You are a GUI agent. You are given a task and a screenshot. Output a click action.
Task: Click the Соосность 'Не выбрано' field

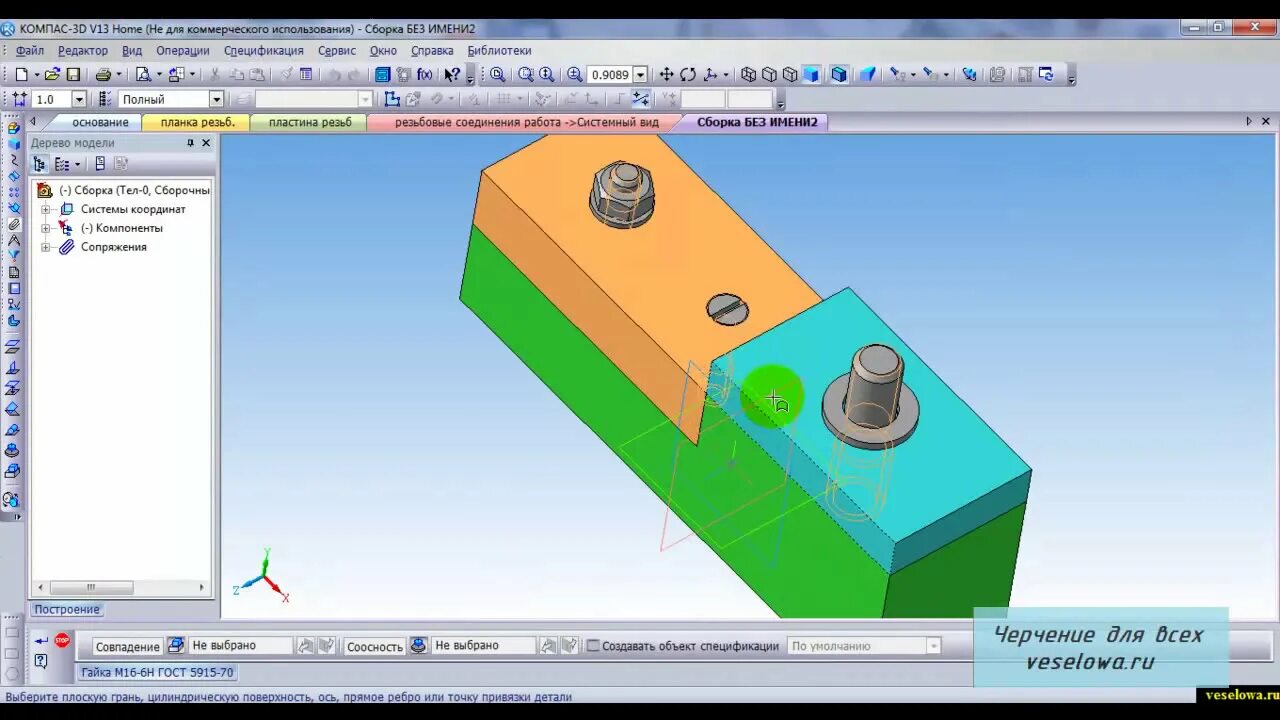tap(484, 645)
